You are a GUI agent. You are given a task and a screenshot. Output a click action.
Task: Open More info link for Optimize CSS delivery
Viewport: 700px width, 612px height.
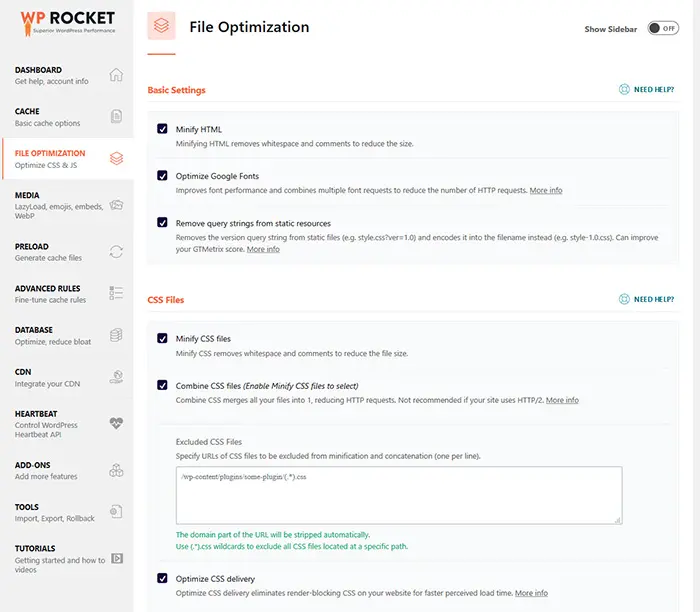coord(531,593)
